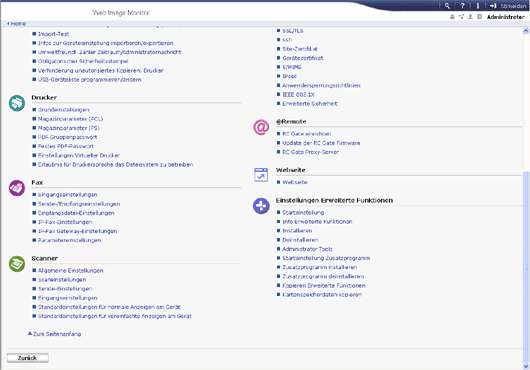Open SSL/TLS security link

(x=293, y=31)
